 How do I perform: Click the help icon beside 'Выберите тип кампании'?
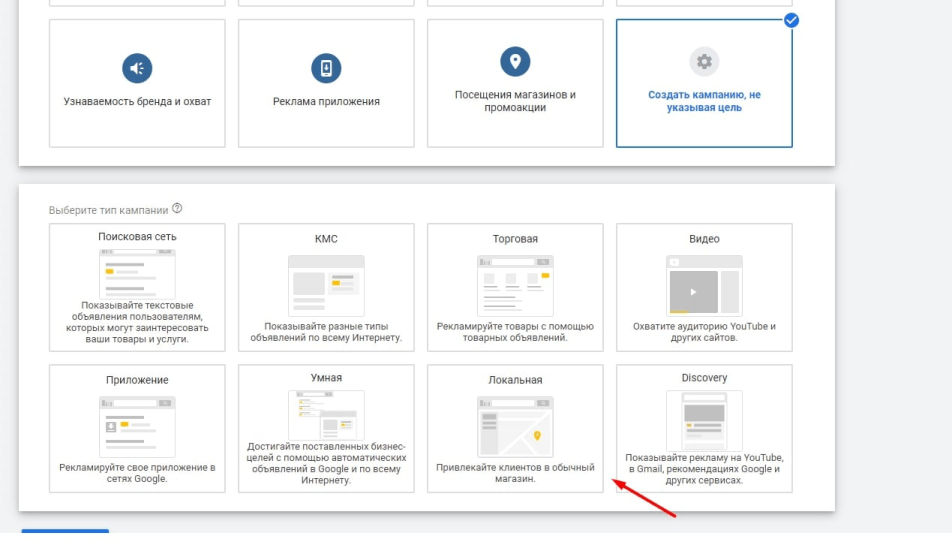[x=177, y=209]
